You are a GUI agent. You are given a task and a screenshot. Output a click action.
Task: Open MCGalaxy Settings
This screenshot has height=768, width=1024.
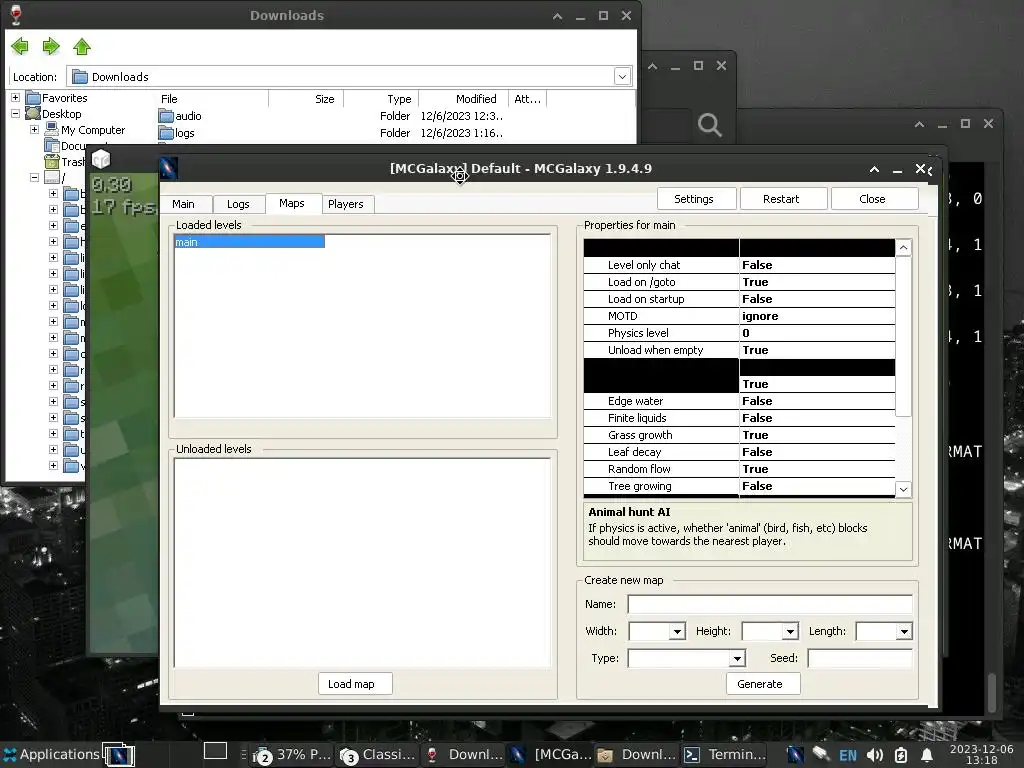[x=694, y=199]
